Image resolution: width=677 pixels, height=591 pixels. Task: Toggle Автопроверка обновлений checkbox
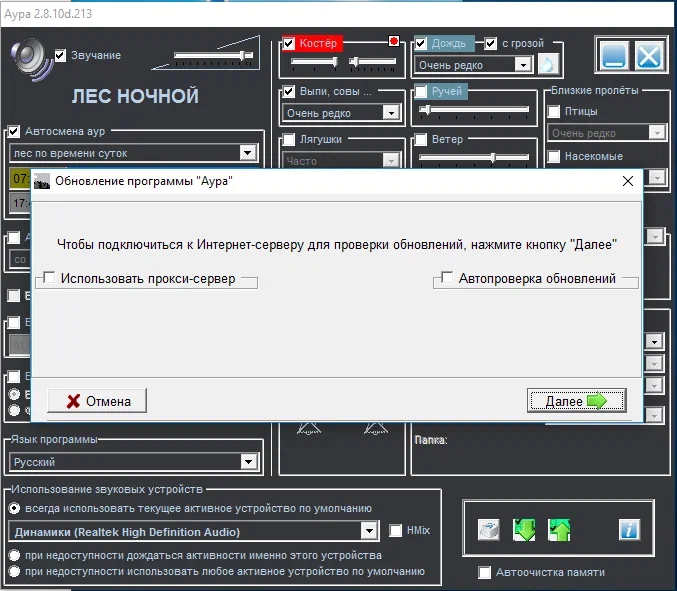447,278
